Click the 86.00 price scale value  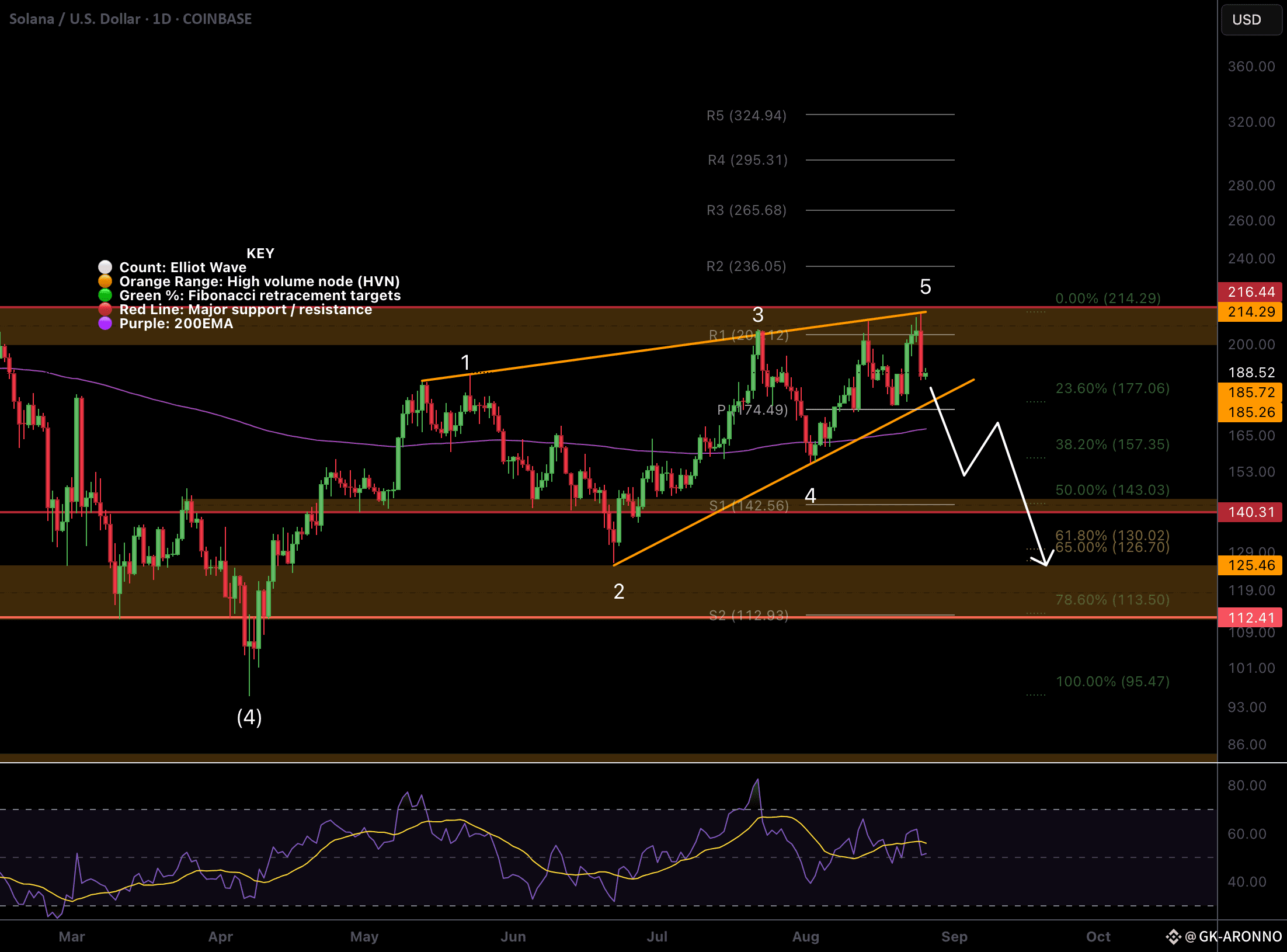tap(1247, 745)
